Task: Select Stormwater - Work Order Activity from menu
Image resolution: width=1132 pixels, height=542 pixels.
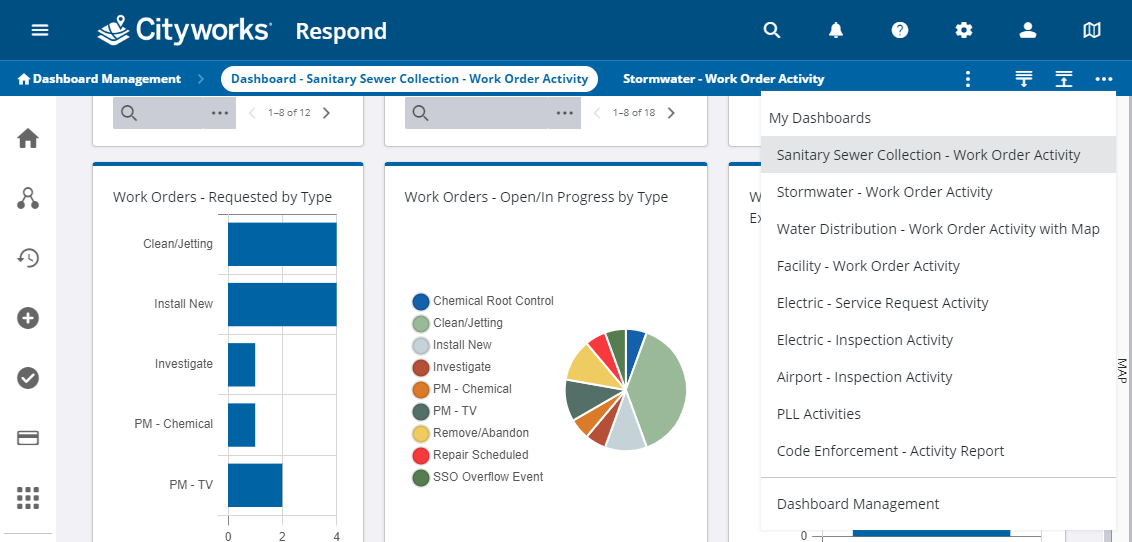Action: click(x=884, y=192)
